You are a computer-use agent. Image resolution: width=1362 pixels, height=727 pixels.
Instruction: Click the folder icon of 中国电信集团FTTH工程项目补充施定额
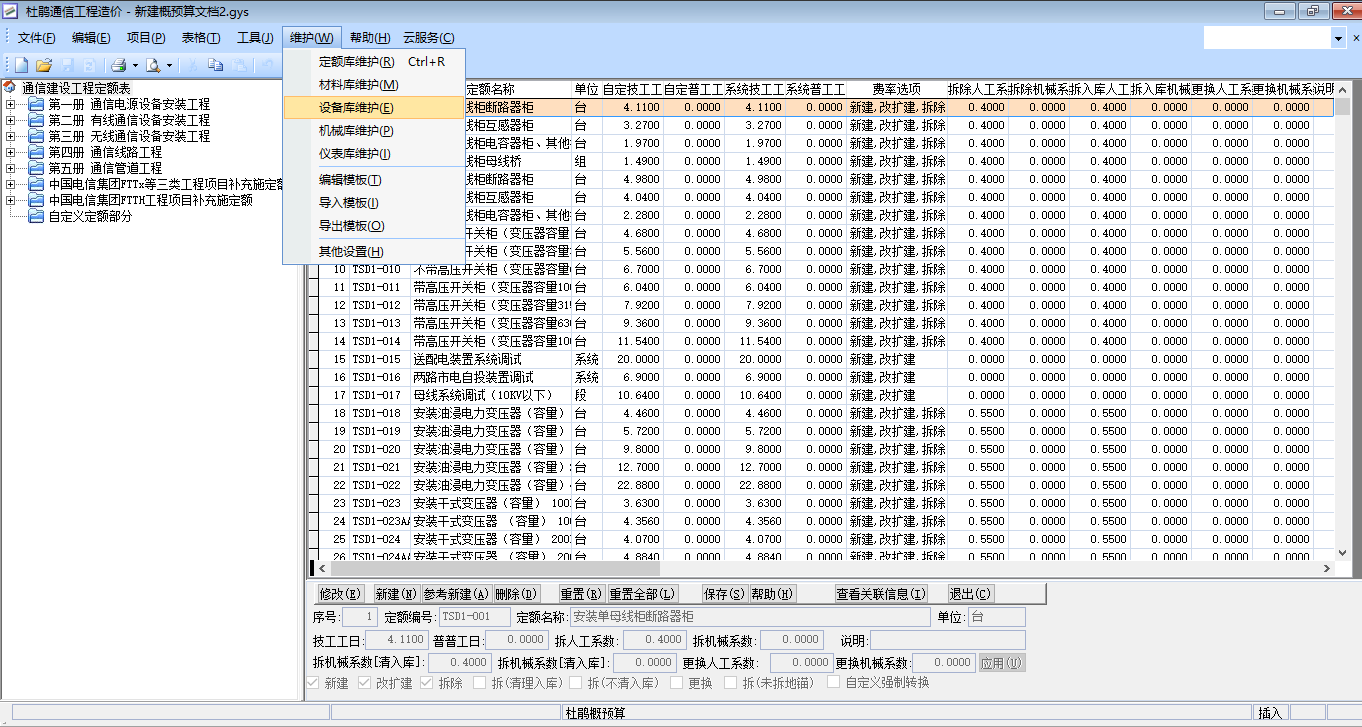(x=36, y=200)
